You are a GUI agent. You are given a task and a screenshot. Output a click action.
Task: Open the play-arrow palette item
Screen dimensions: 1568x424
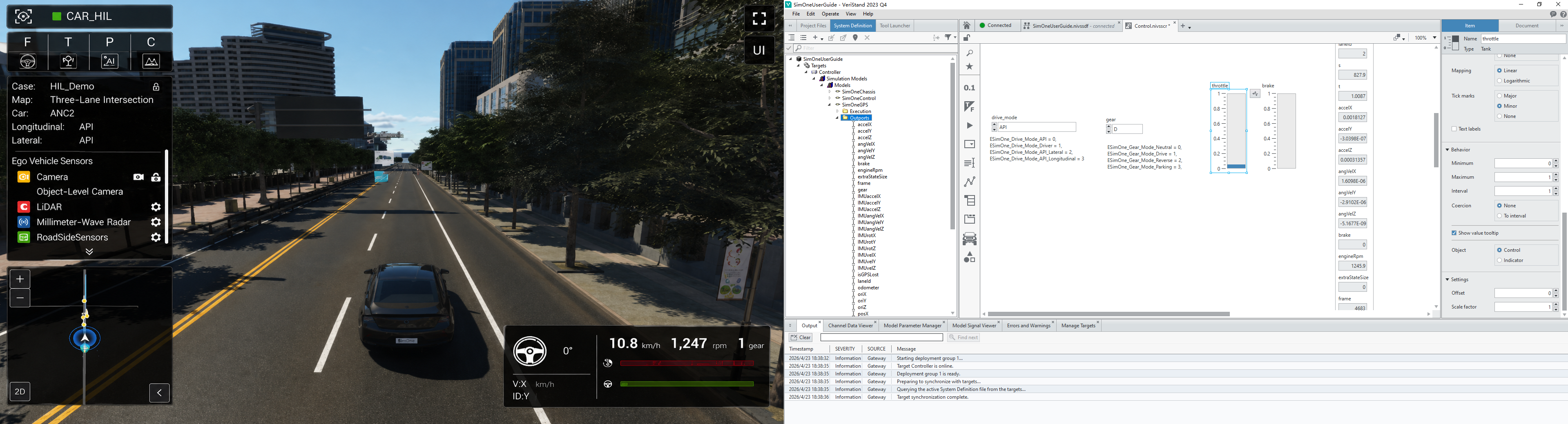coord(970,125)
